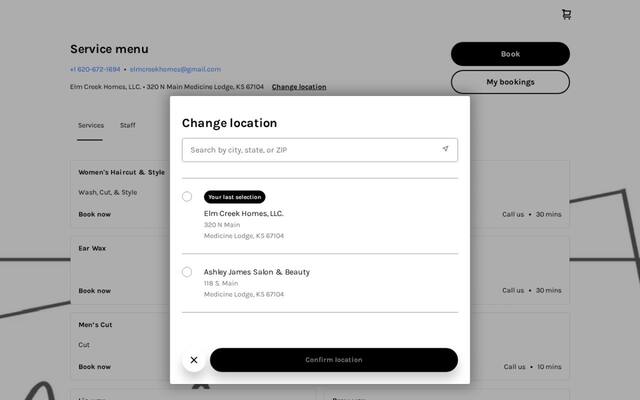
Task: Click '320 N Main' address in dialog
Action: (x=222, y=225)
